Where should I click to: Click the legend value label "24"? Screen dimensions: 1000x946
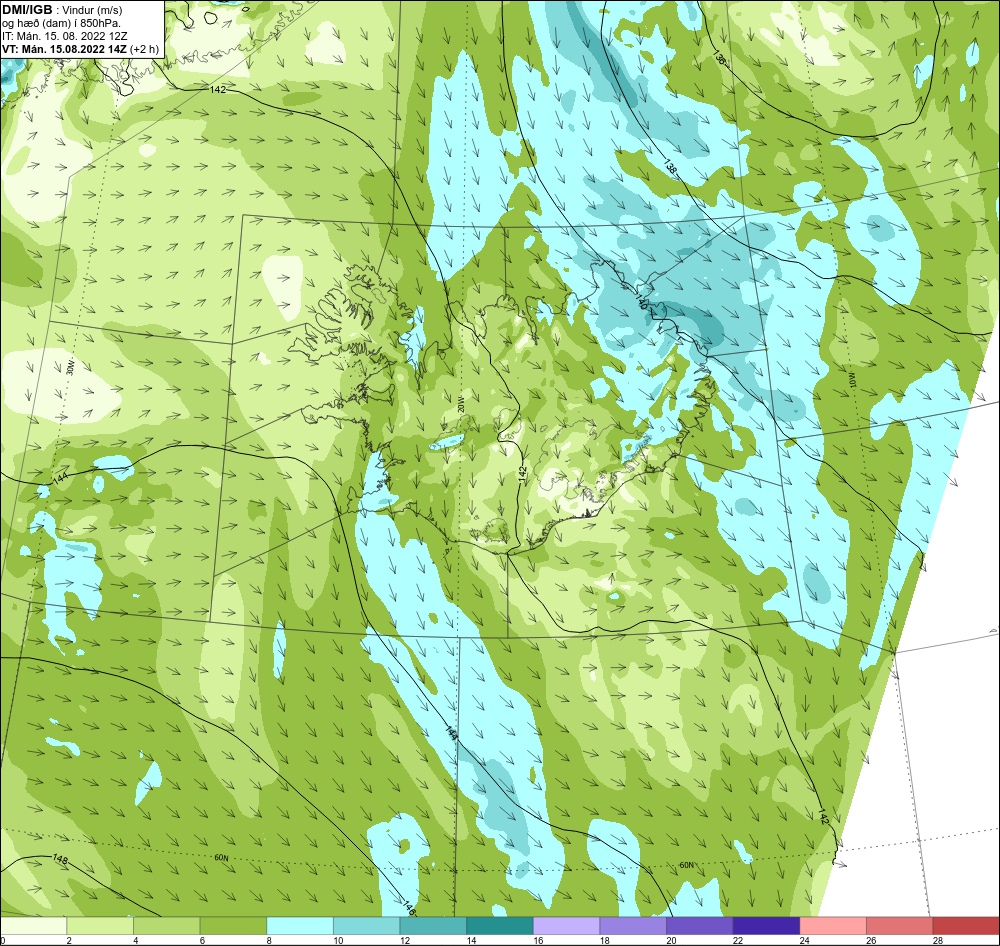click(805, 941)
